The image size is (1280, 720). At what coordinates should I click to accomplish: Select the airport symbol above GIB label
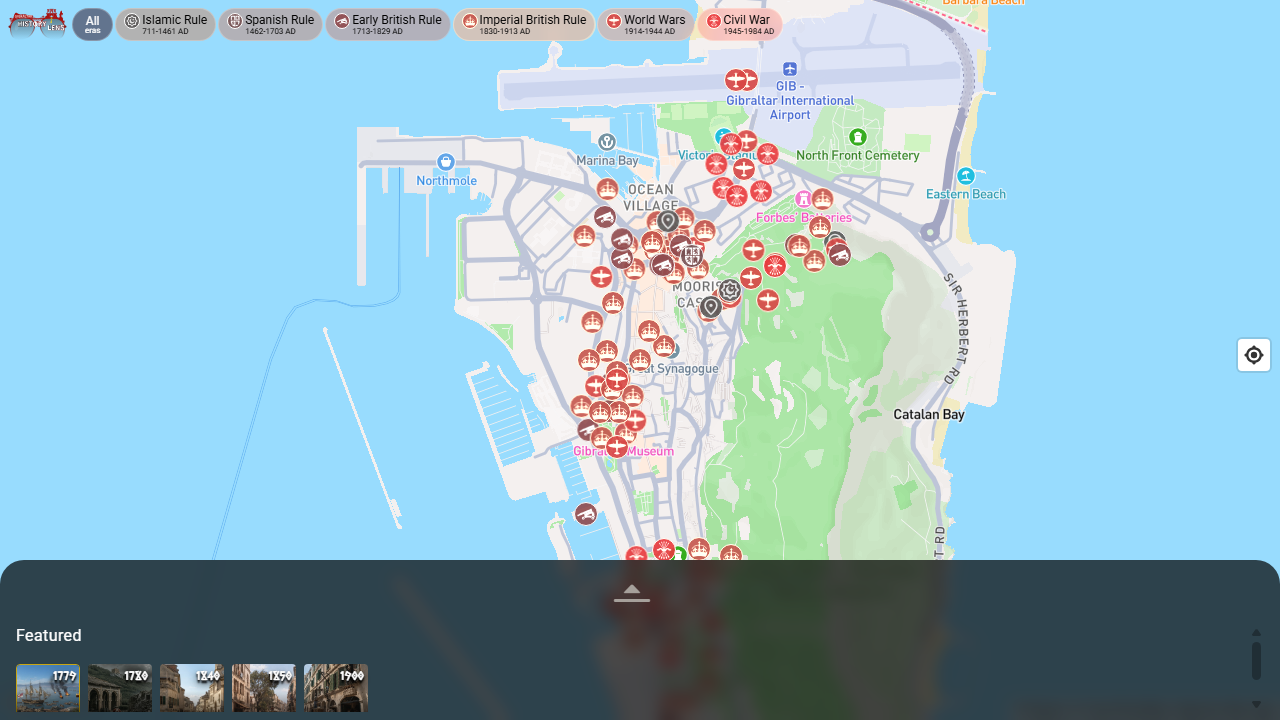pos(790,69)
